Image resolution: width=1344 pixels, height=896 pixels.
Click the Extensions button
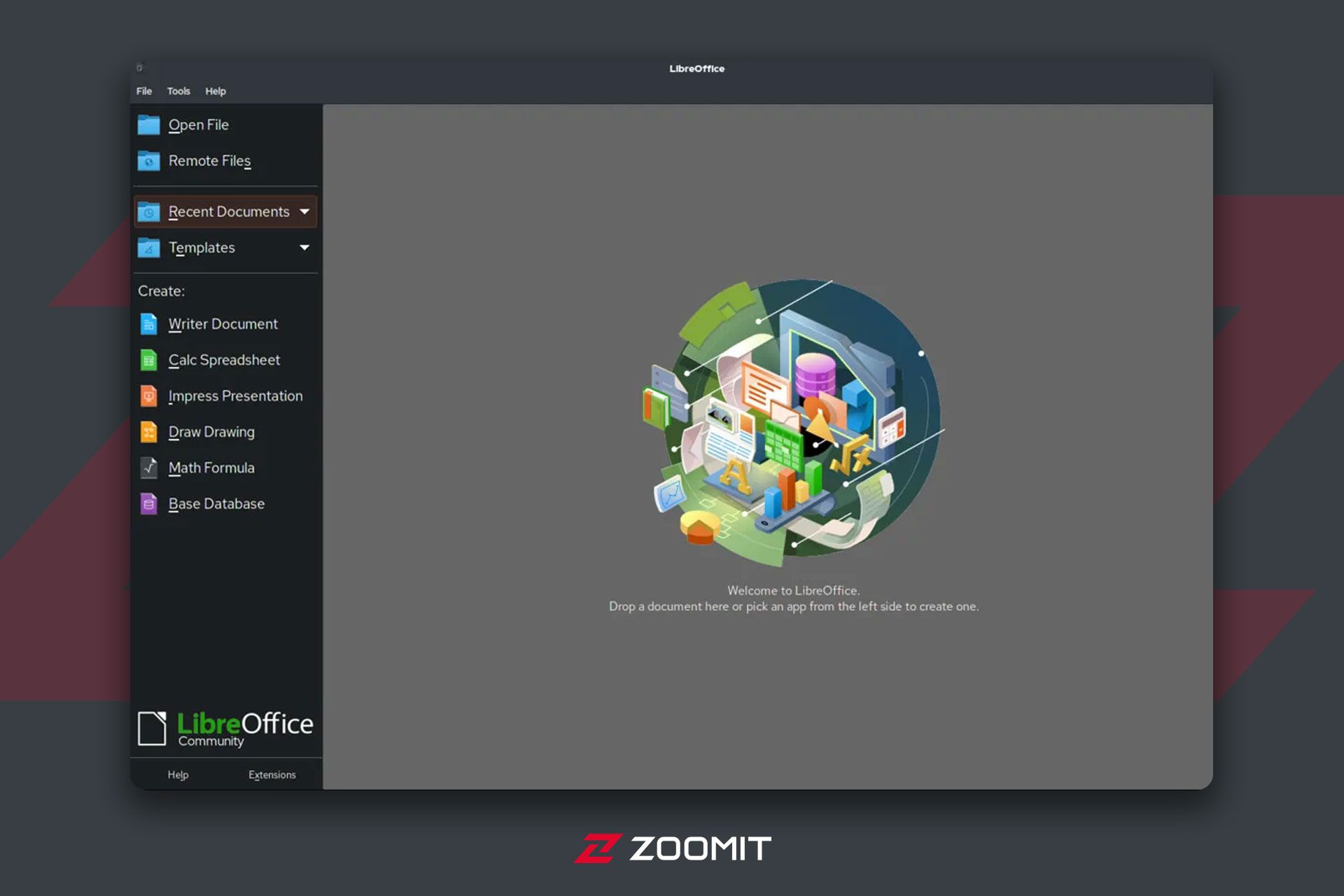point(272,775)
